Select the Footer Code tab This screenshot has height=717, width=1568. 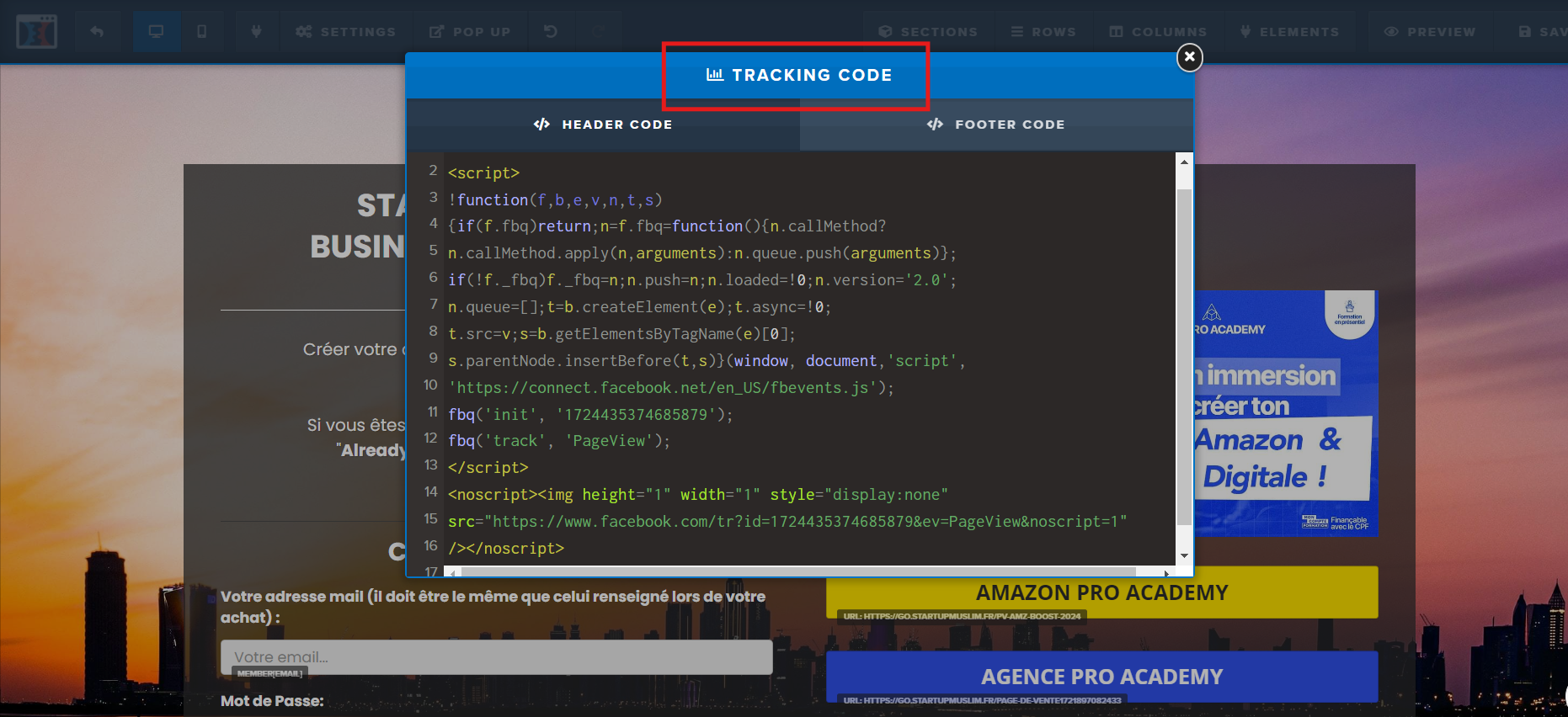[996, 125]
